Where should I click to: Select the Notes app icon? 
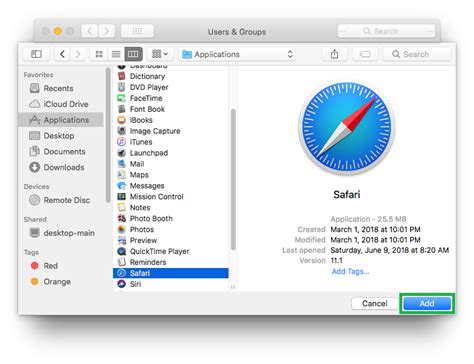(122, 207)
